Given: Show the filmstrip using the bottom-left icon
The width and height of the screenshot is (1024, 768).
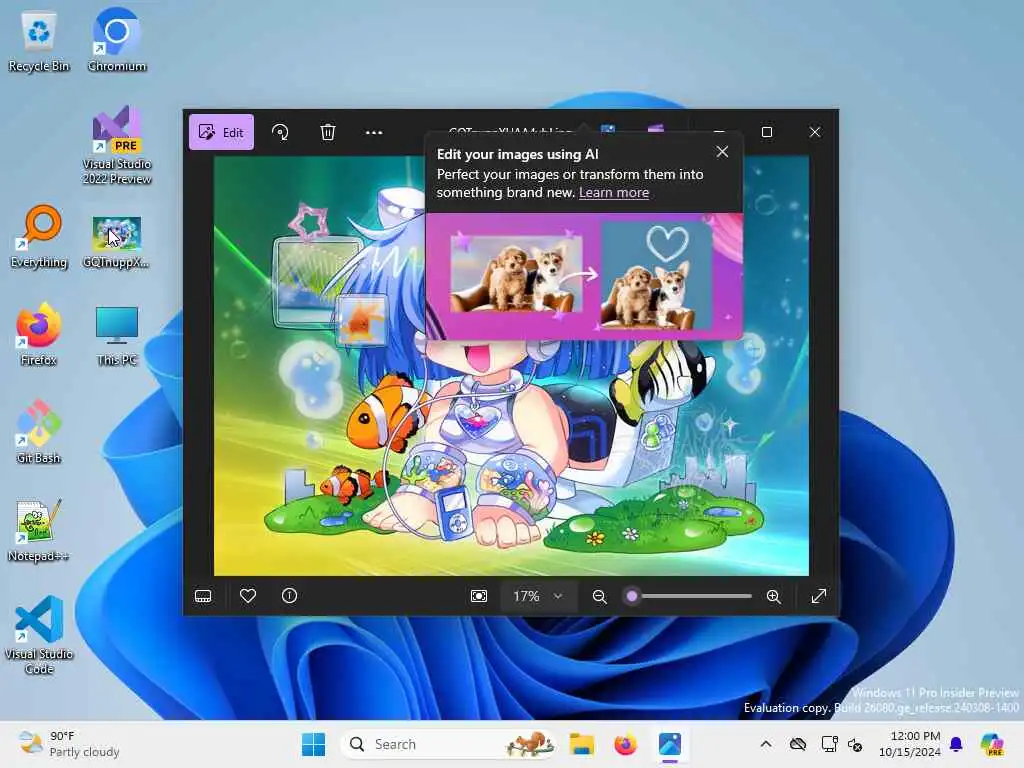Looking at the screenshot, I should click(x=203, y=596).
